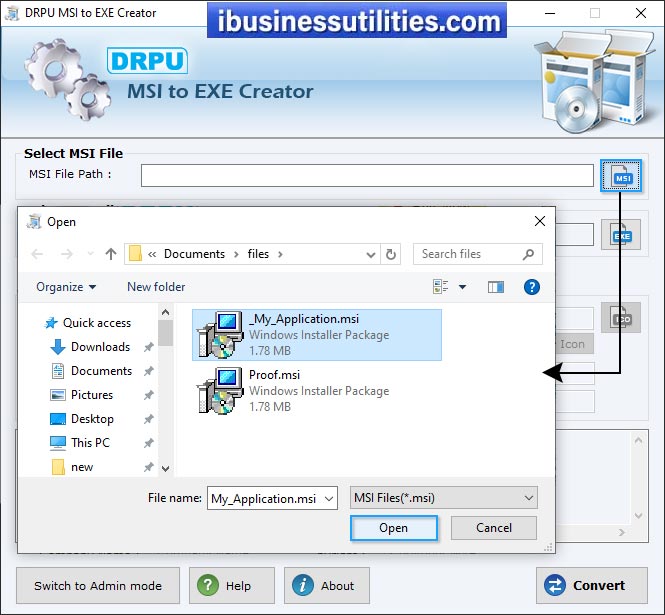Toggle the preview pane icon

pos(495,287)
